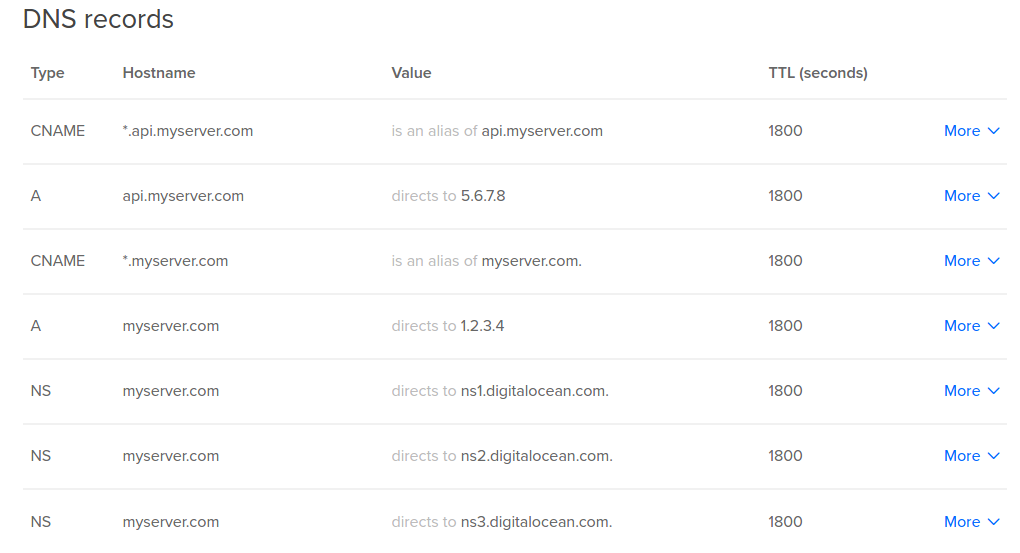Click the DNS records heading
This screenshot has height=553, width=1020.
click(98, 19)
